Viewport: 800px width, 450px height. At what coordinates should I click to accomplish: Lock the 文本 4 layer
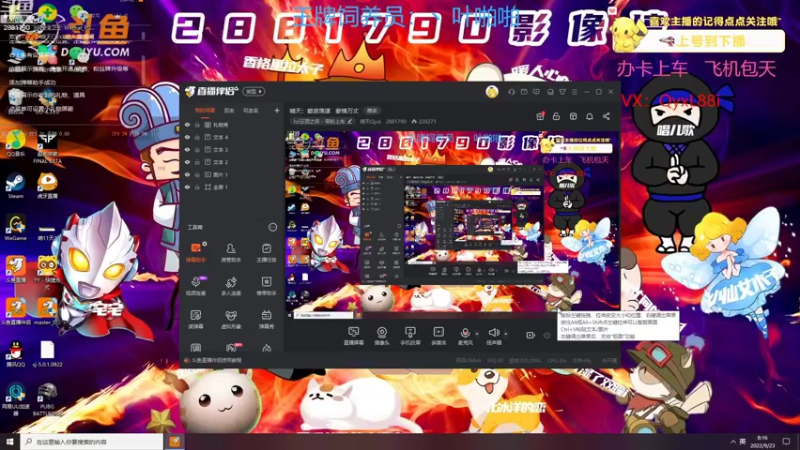point(197,137)
